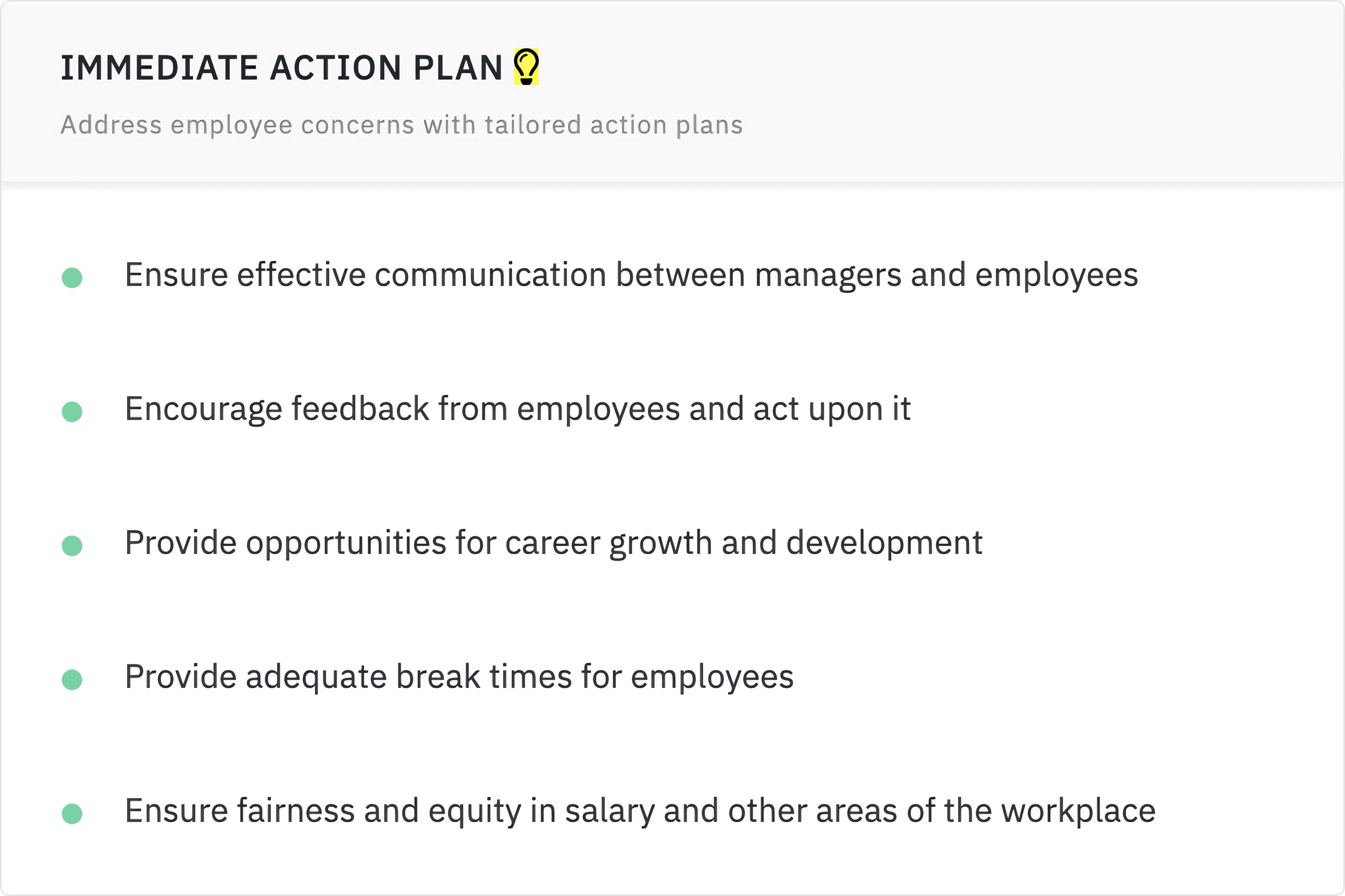Select 'Encourage feedback from employees' item
This screenshot has width=1345, height=896.
click(517, 409)
